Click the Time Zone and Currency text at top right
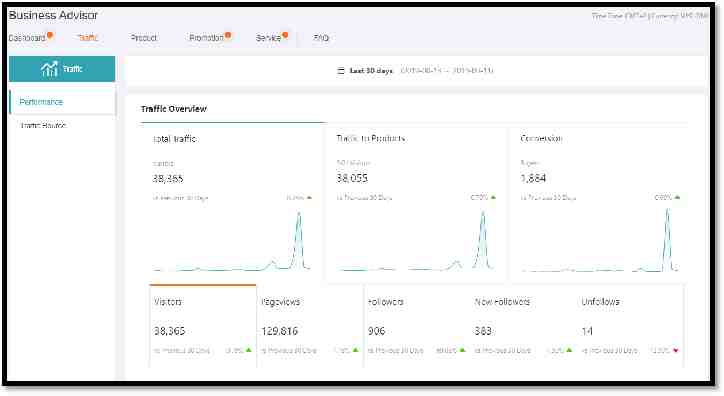This screenshot has height=396, width=724. [649, 16]
